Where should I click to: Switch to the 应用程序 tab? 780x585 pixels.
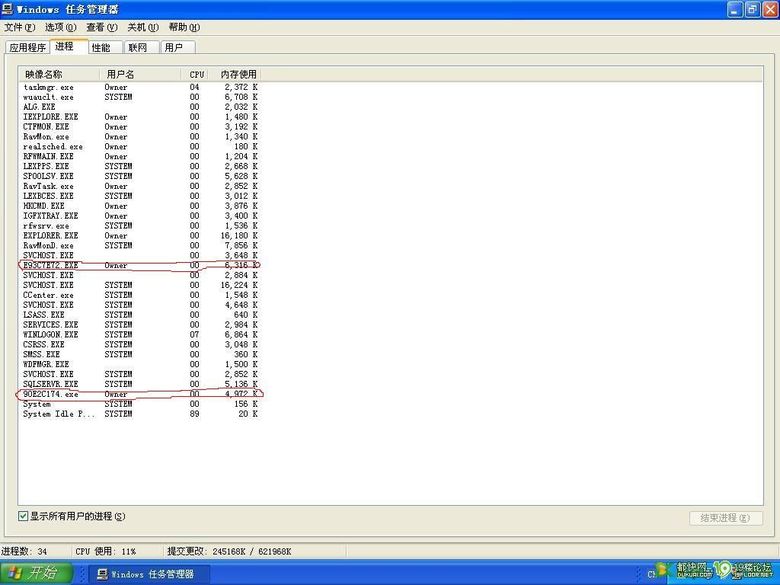pos(27,47)
